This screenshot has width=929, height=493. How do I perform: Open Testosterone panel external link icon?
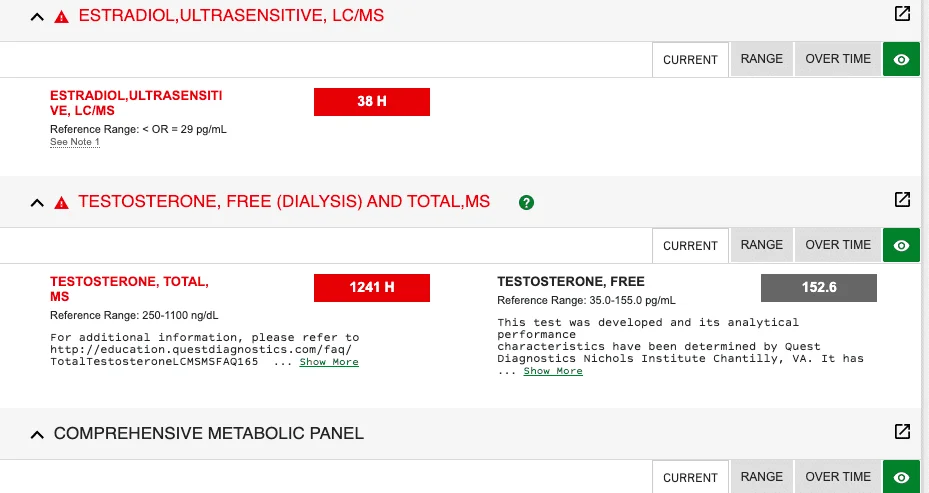click(x=902, y=200)
